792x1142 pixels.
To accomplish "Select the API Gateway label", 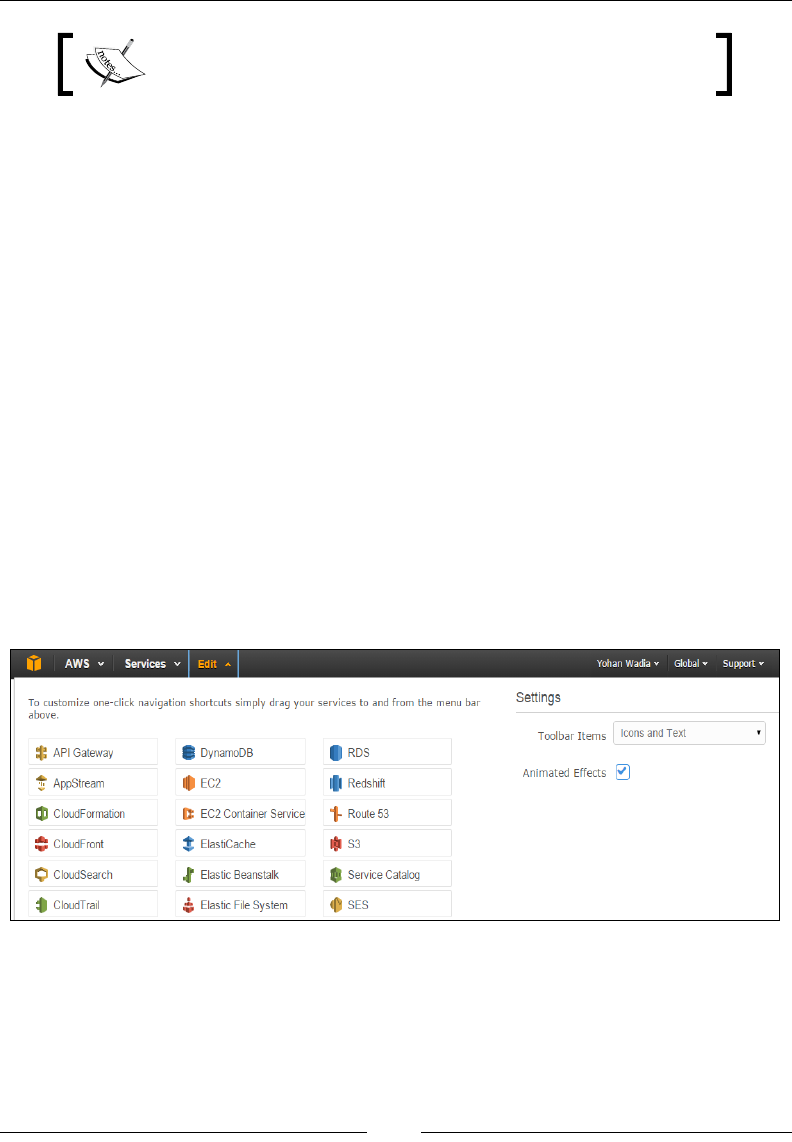I will (x=83, y=753).
